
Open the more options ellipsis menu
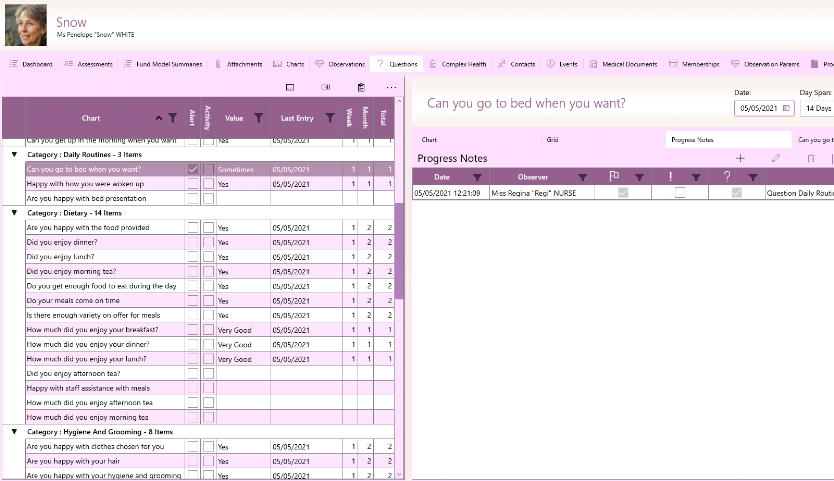[x=391, y=87]
